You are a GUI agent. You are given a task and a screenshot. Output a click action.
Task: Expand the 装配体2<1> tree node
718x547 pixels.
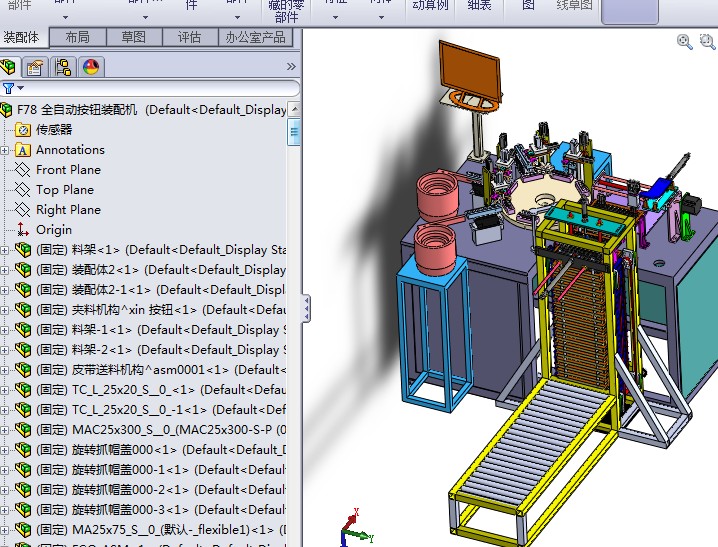5,270
